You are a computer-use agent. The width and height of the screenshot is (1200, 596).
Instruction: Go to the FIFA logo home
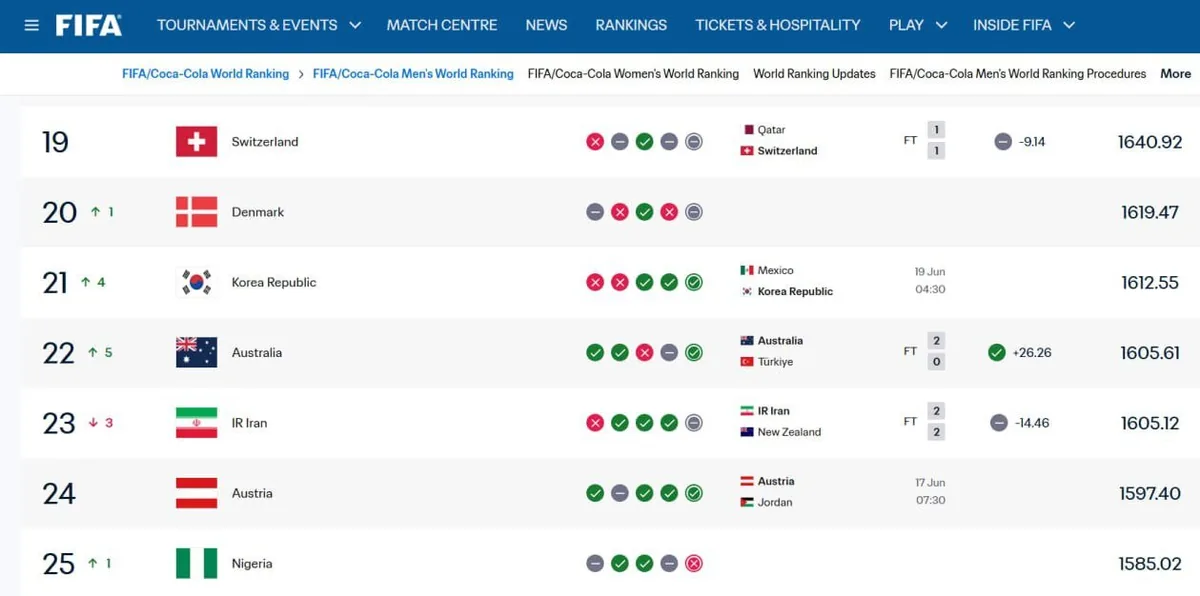[89, 25]
